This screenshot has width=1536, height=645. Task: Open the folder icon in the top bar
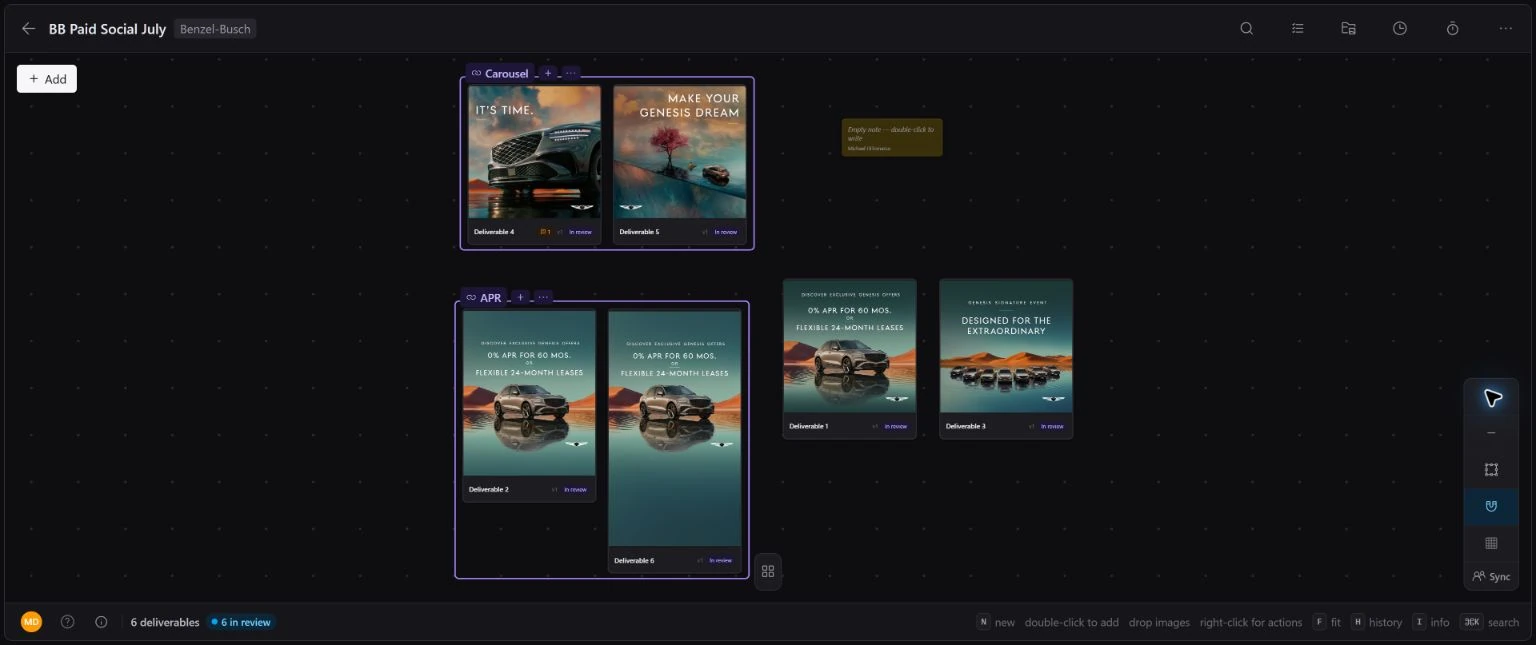(x=1349, y=29)
